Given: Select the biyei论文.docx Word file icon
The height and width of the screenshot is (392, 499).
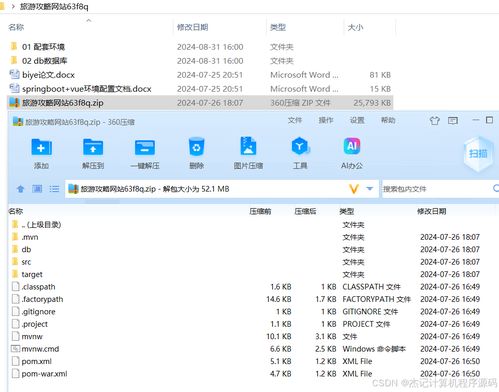Looking at the screenshot, I should (x=14, y=74).
